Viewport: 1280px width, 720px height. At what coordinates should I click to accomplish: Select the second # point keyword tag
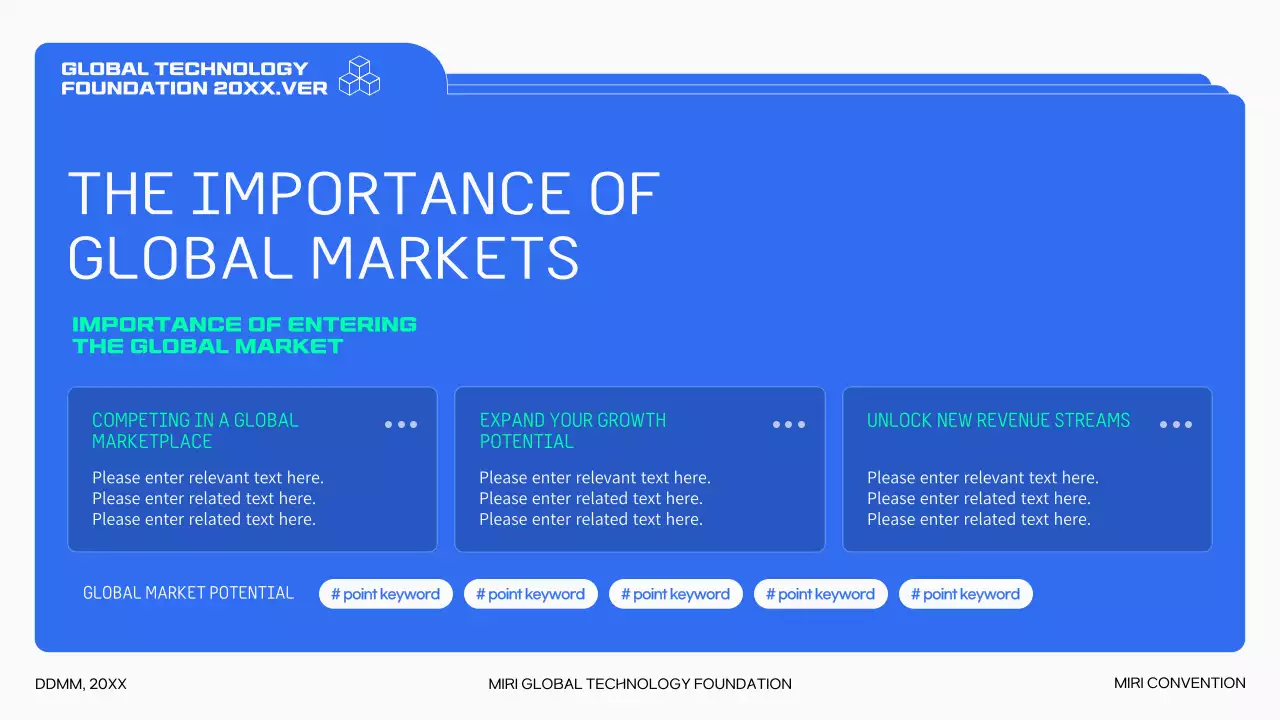point(531,594)
